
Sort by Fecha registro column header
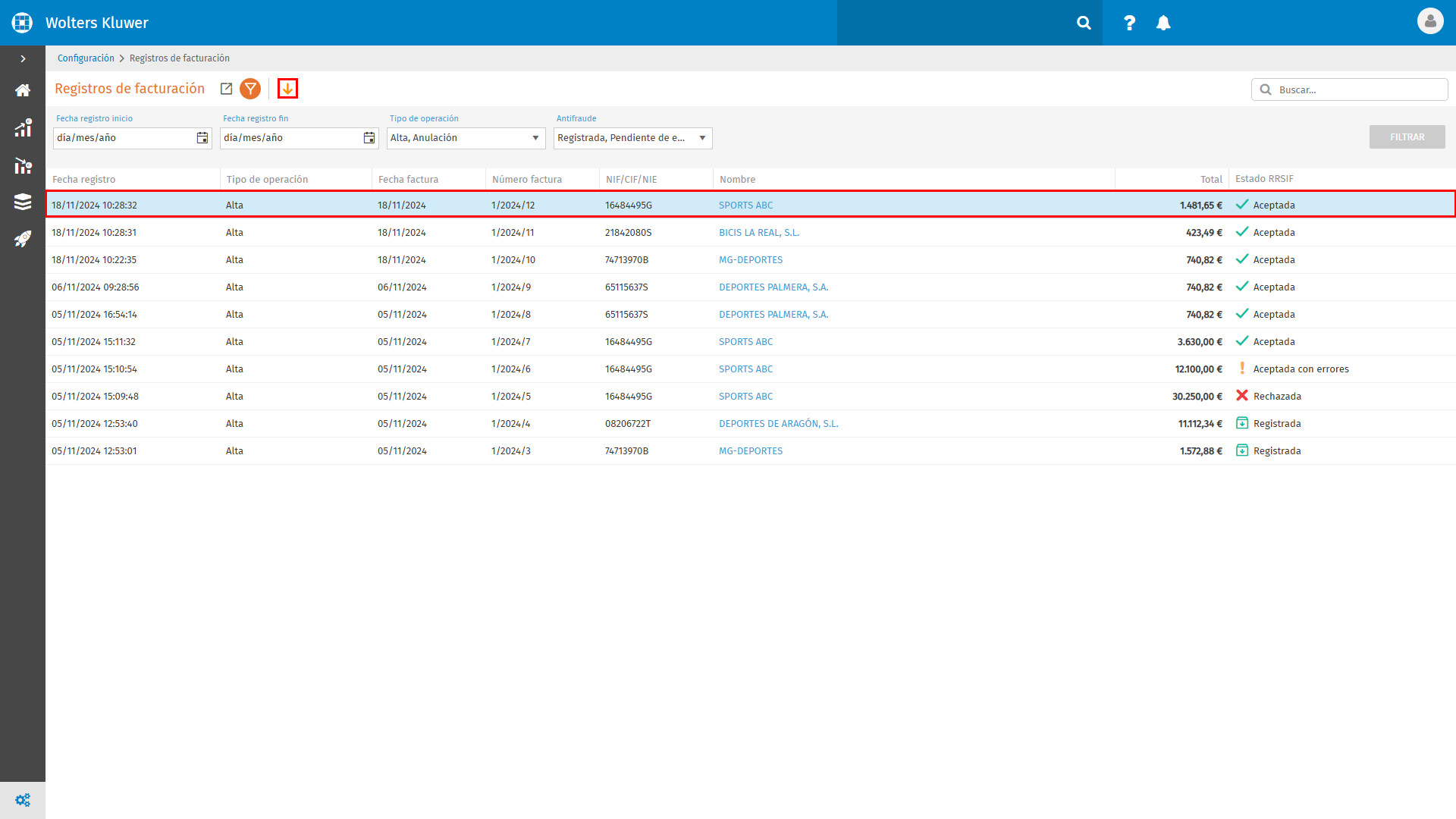[84, 180]
